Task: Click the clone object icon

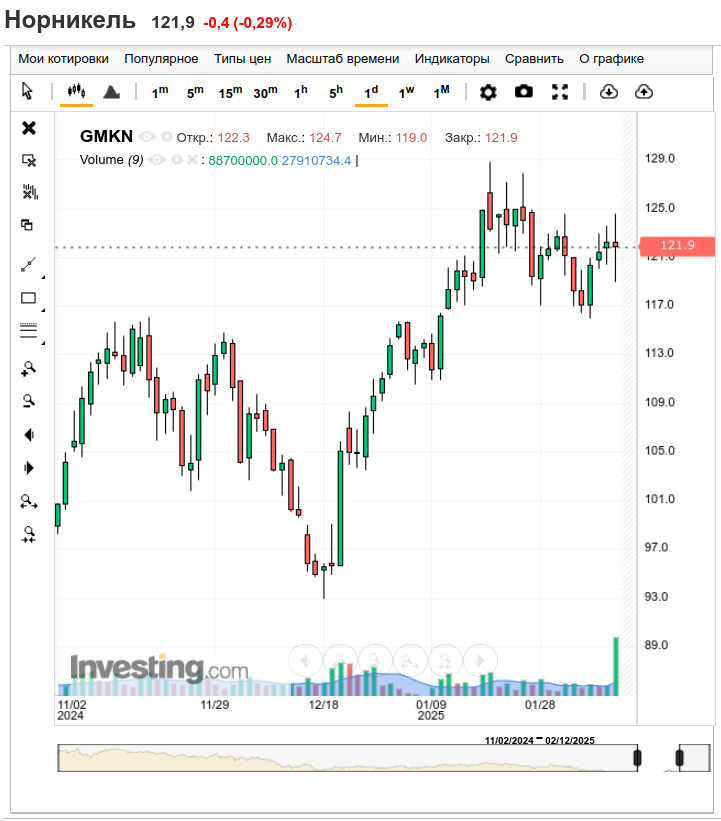Action: pyautogui.click(x=27, y=225)
